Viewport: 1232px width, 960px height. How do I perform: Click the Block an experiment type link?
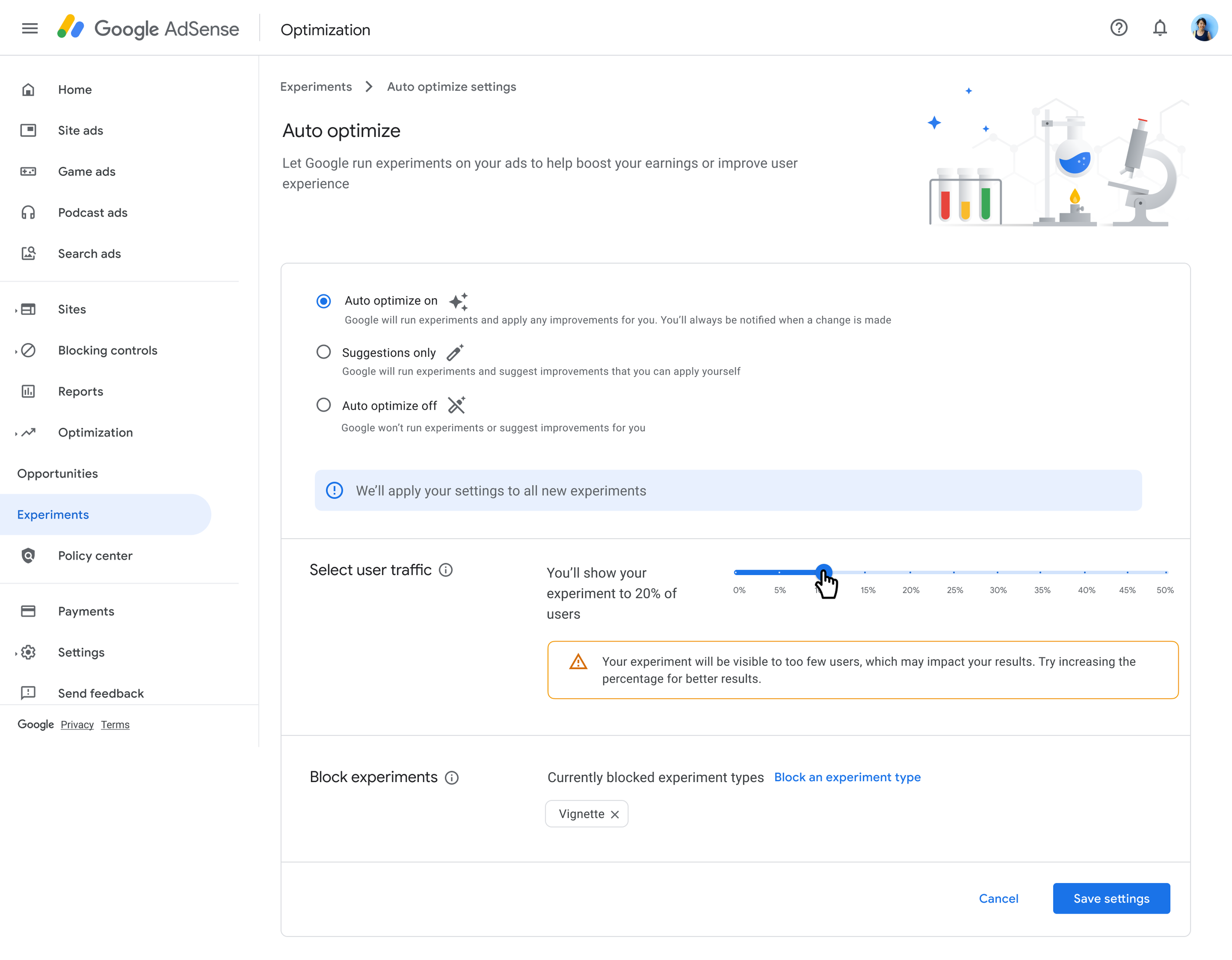click(x=847, y=777)
